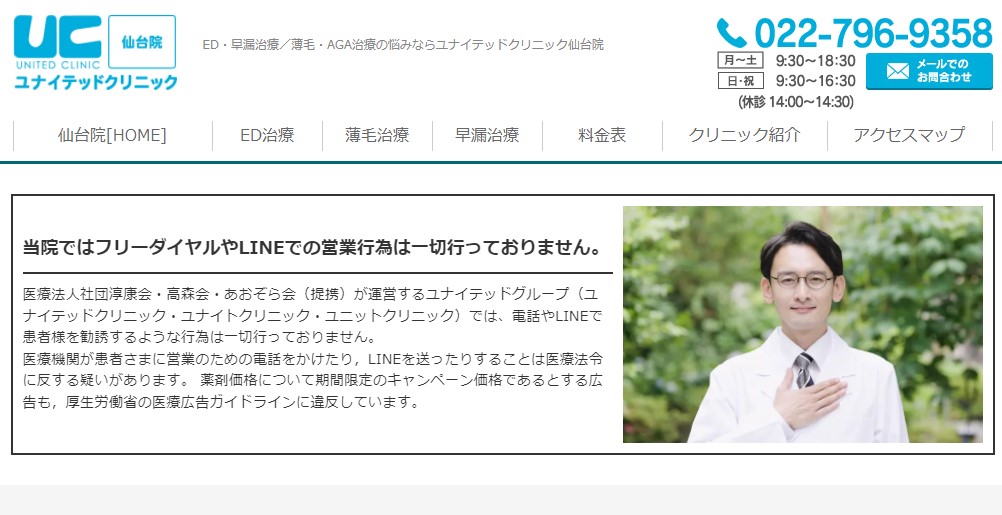Click the envelope icon in mail button
Viewport: 1002px width, 515px height.
(898, 71)
